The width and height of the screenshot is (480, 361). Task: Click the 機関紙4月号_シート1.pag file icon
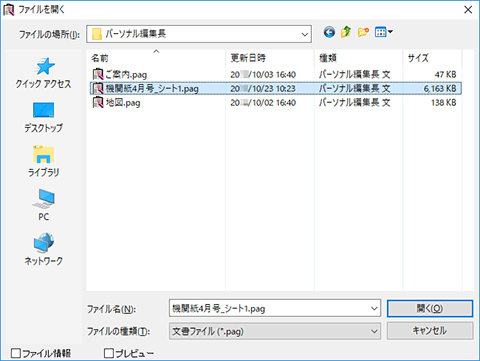[x=98, y=88]
